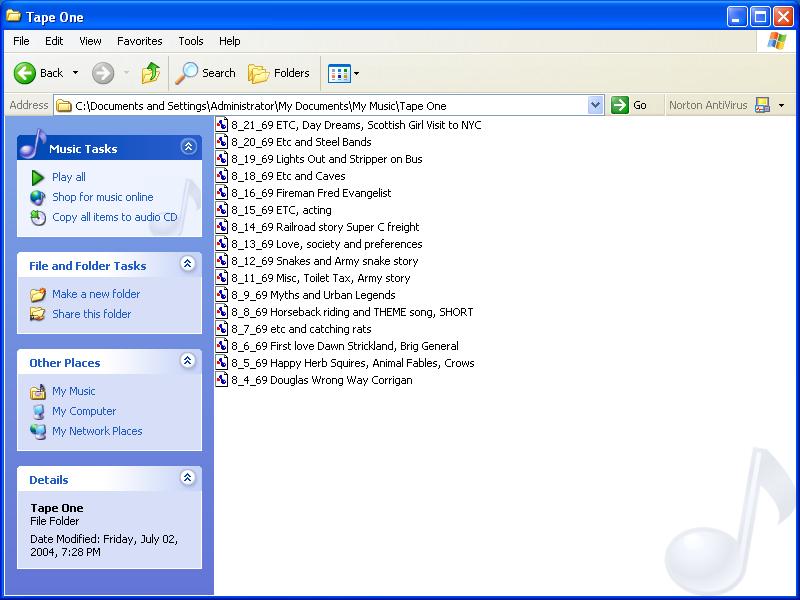The height and width of the screenshot is (600, 800).
Task: Collapse the File and Folder Tasks panel
Action: (x=188, y=264)
